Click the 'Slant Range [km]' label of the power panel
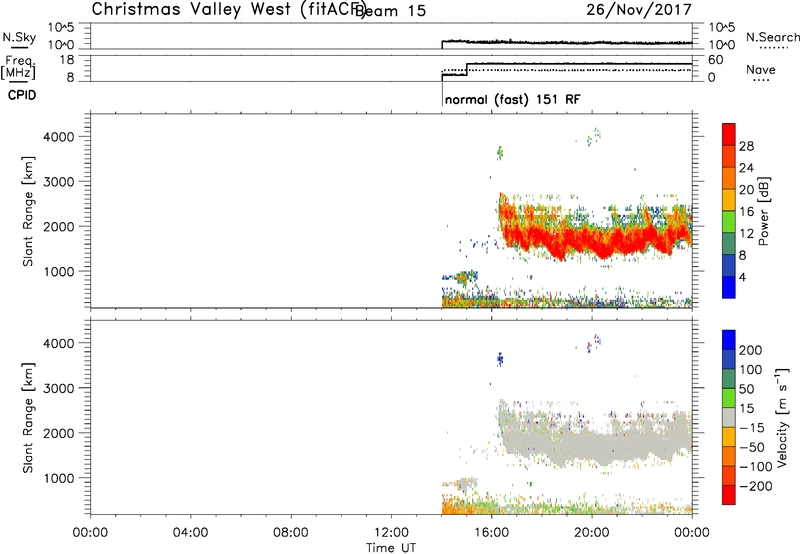 click(x=28, y=211)
